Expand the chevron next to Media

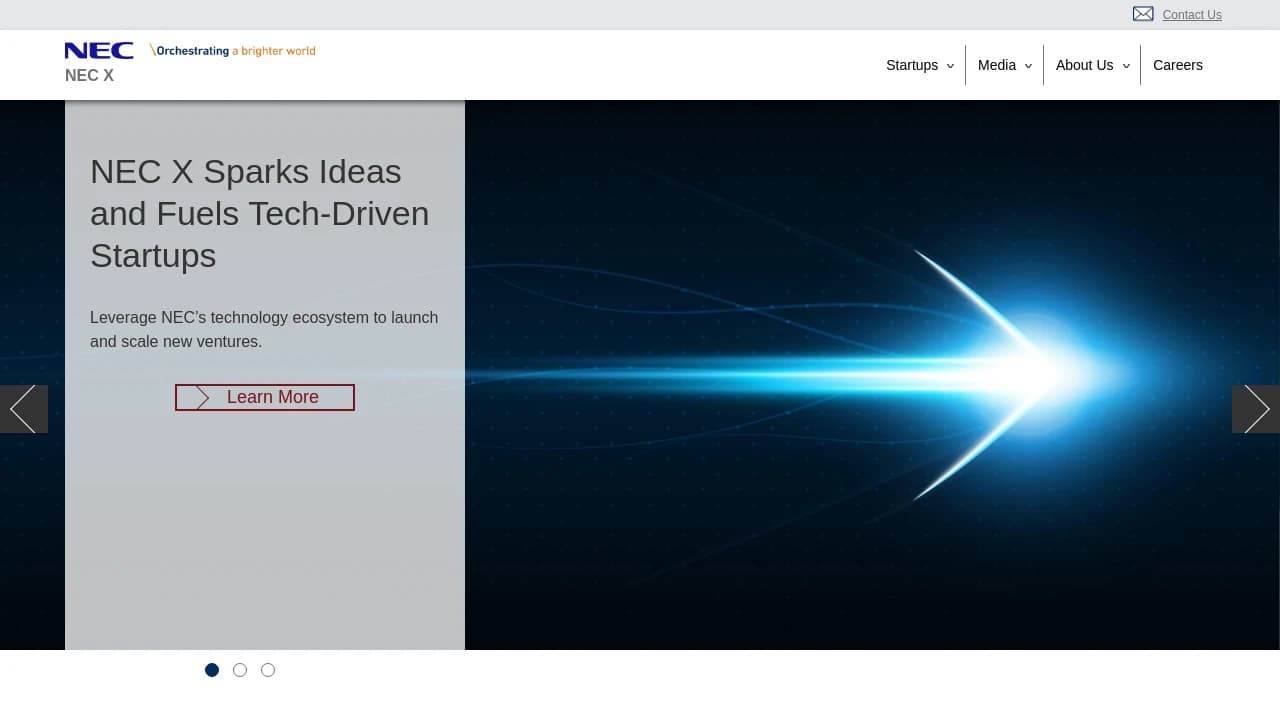(1028, 66)
